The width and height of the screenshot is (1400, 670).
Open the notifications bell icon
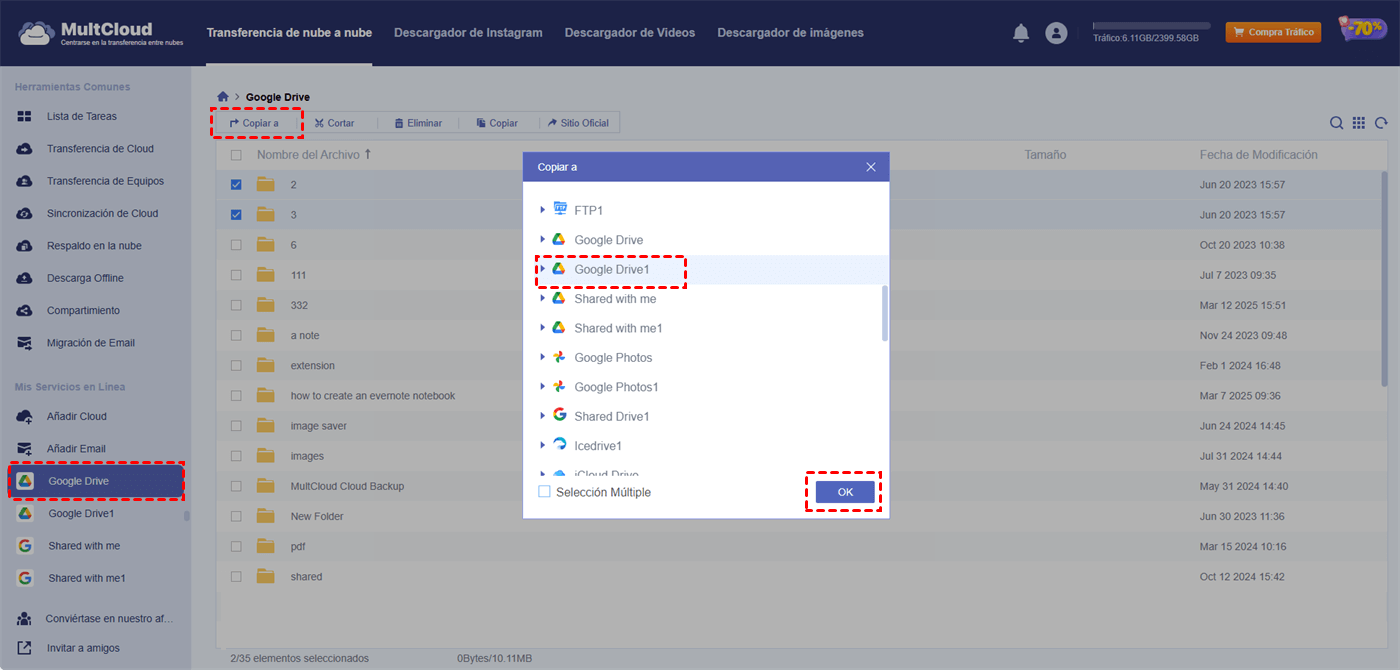[1021, 33]
